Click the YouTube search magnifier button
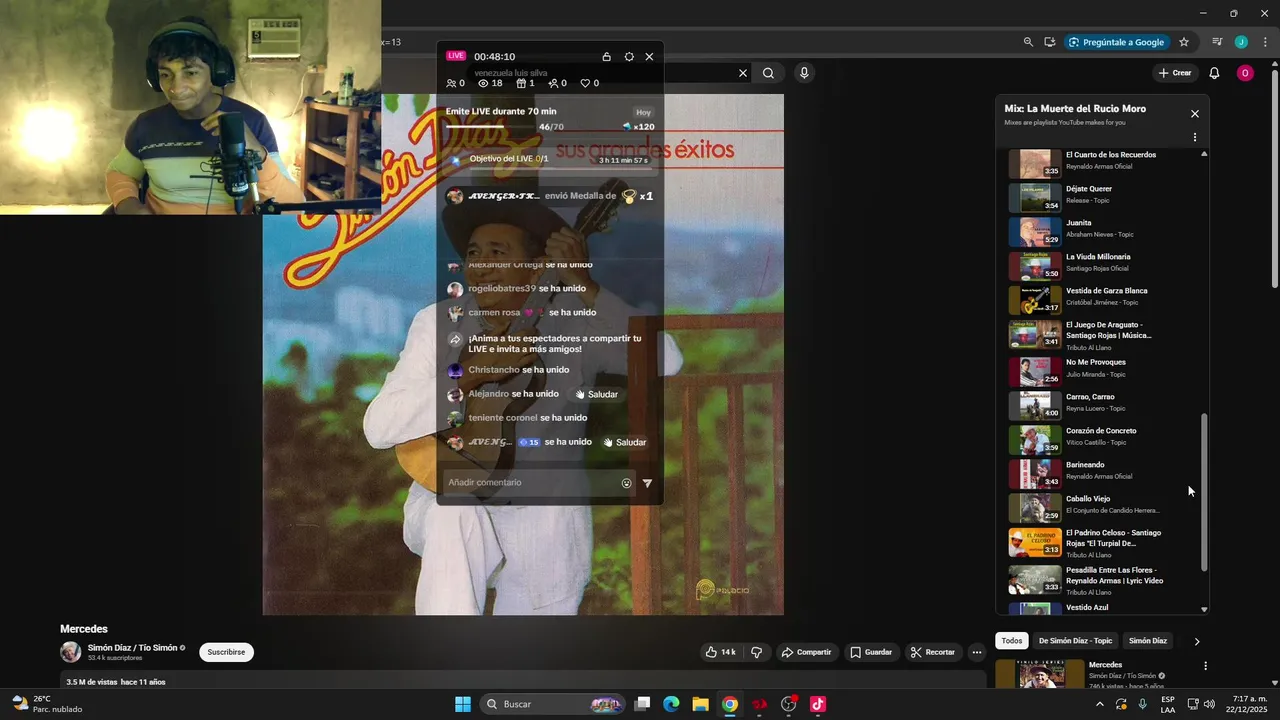Image resolution: width=1280 pixels, height=720 pixels. 768,73
